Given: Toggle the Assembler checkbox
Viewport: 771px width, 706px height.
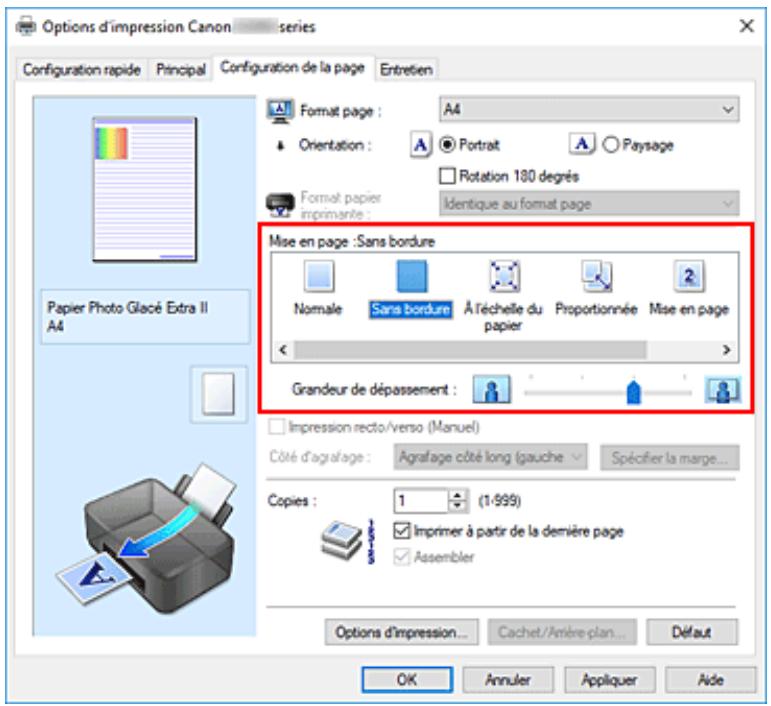Looking at the screenshot, I should coord(402,557).
